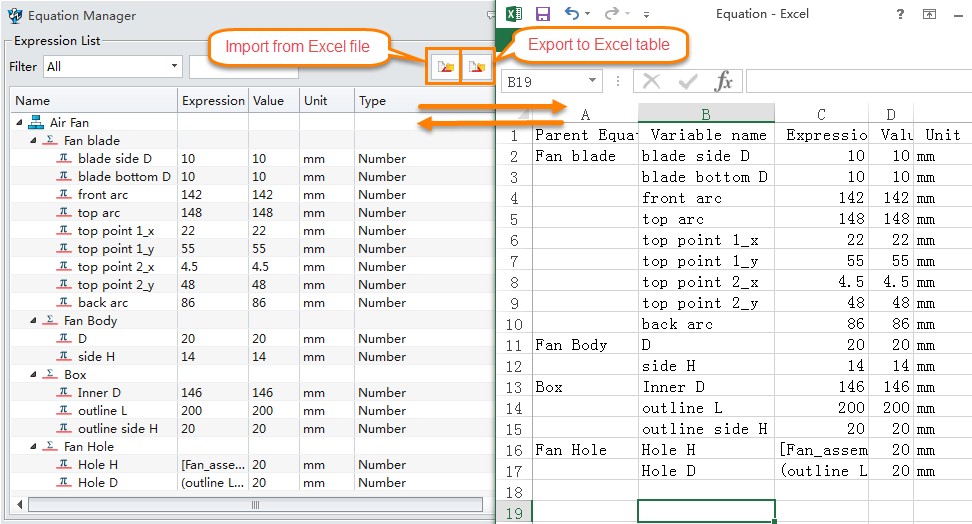
Task: Open the Filter All dropdown
Action: (x=113, y=66)
